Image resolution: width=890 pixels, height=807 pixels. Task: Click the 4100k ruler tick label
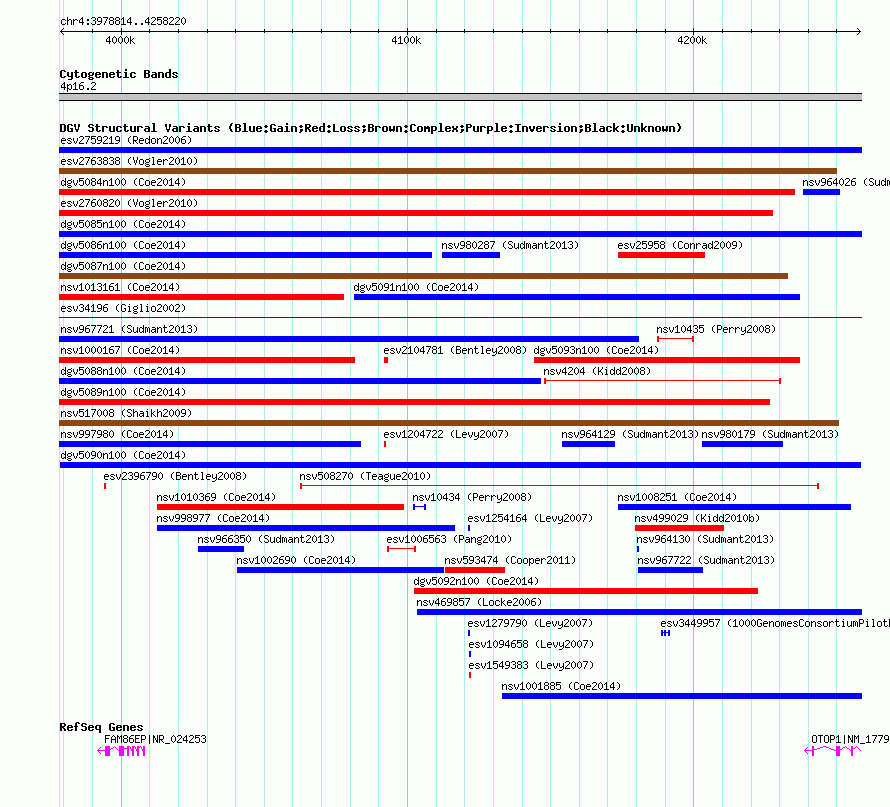click(x=406, y=40)
